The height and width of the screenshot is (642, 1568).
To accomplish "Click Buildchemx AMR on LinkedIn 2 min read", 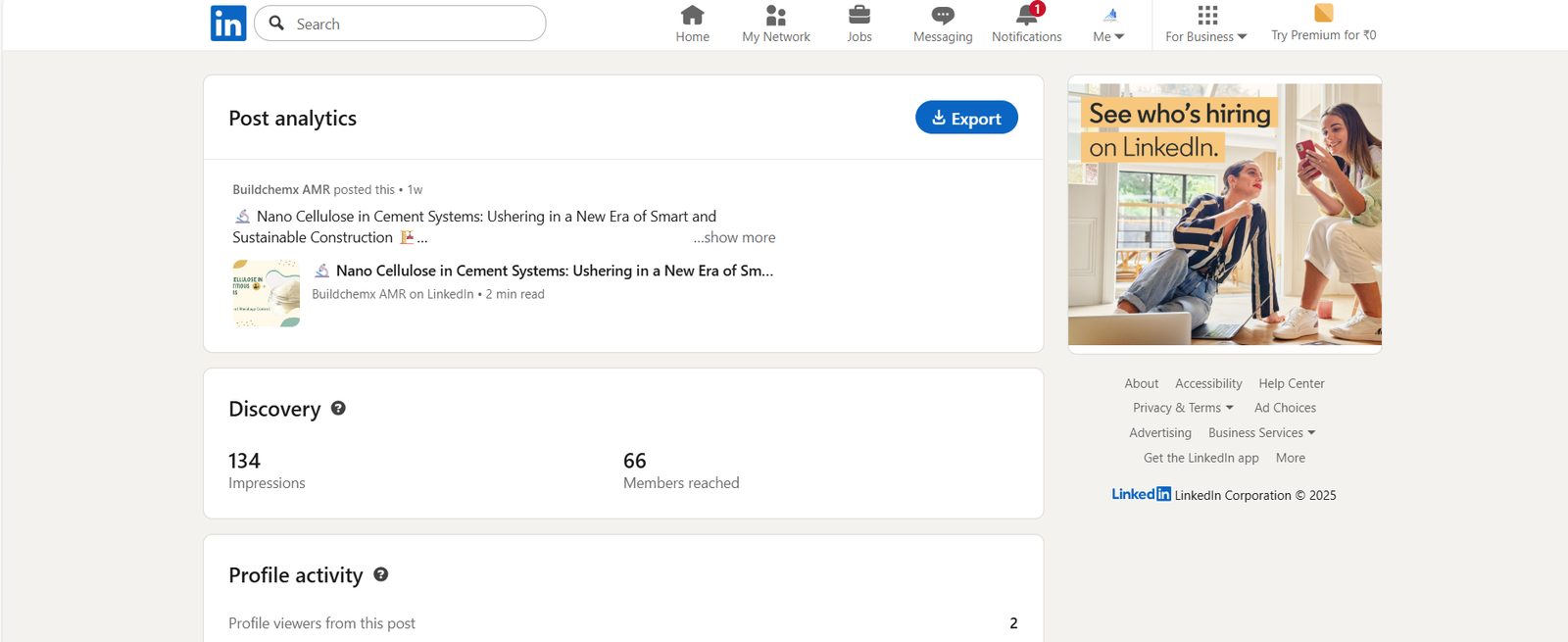I will click(x=428, y=294).
